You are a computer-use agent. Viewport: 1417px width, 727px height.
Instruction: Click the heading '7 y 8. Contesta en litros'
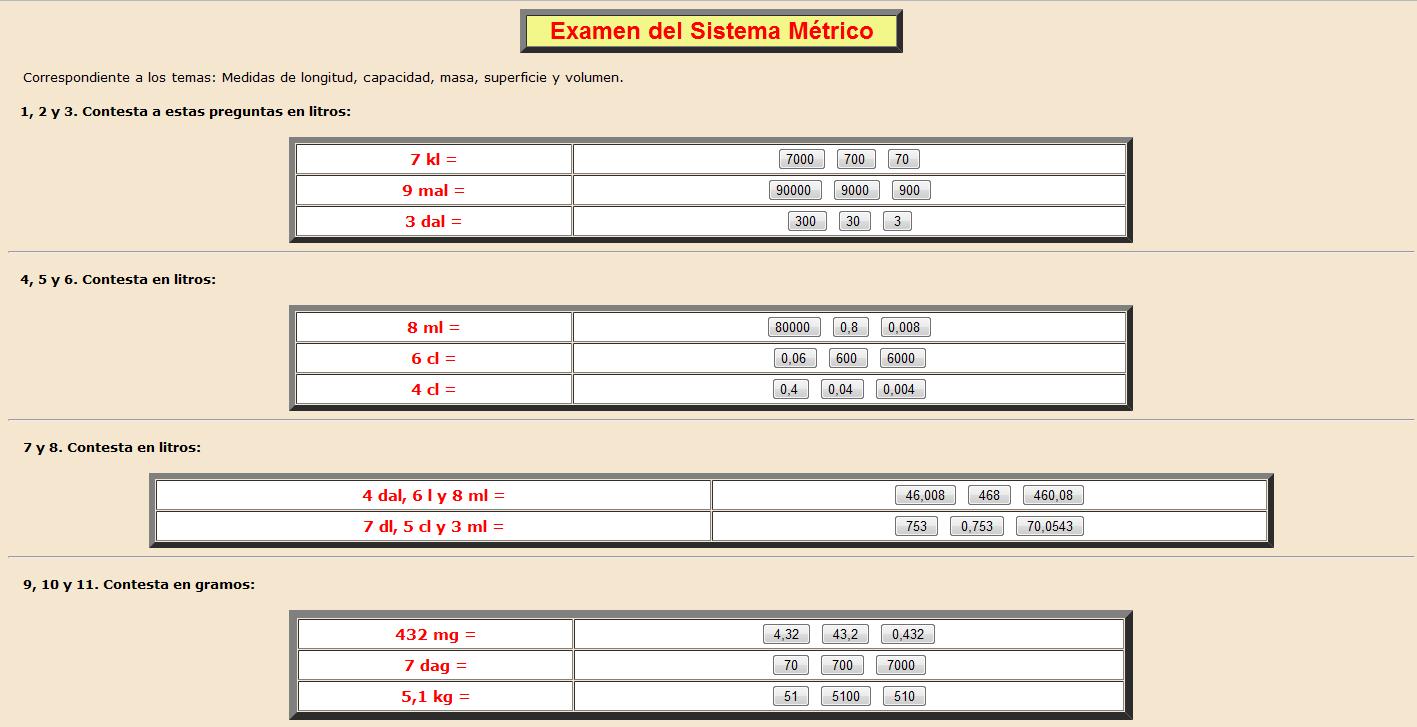112,448
